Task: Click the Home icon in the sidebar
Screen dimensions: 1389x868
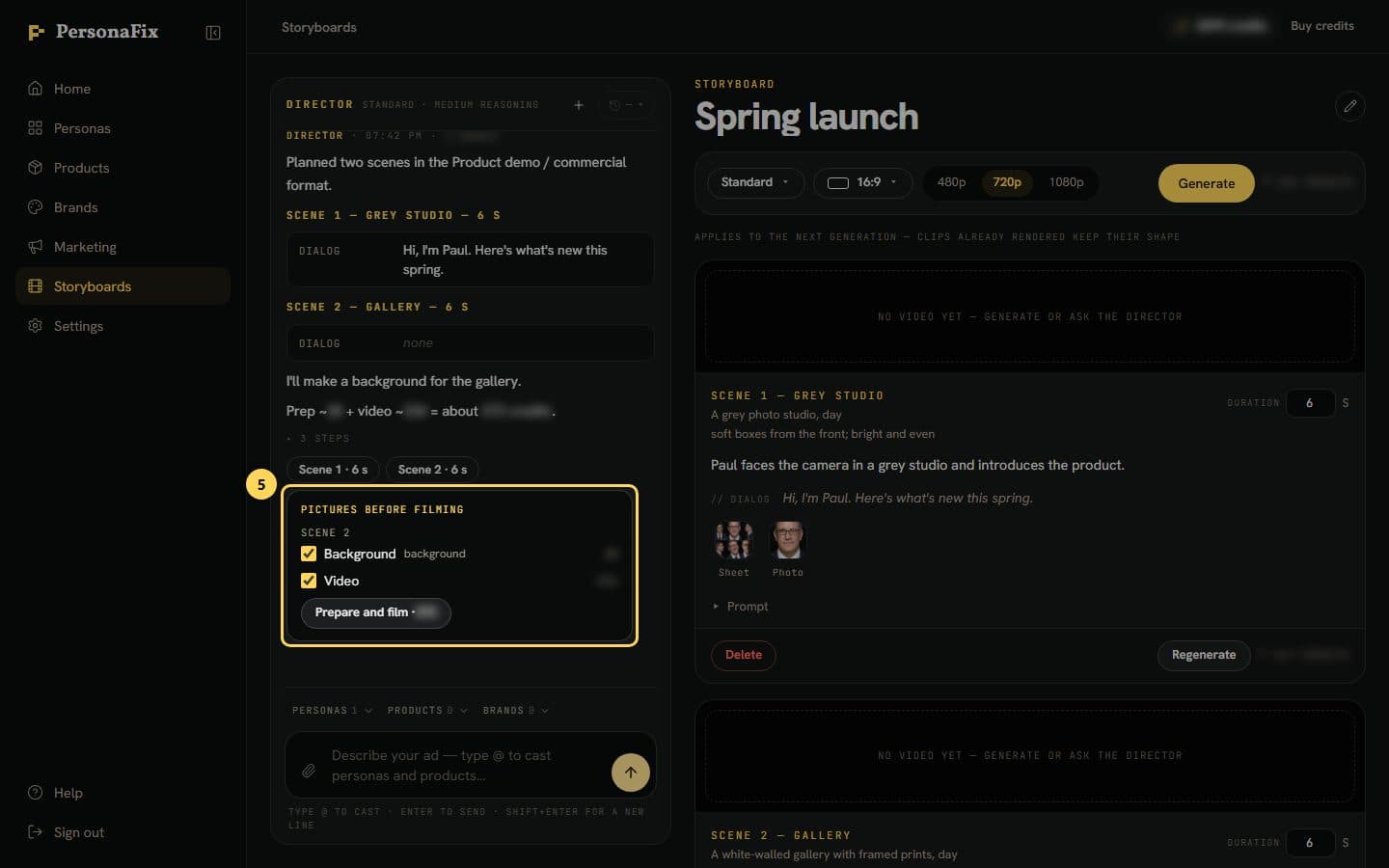Action: 36,89
